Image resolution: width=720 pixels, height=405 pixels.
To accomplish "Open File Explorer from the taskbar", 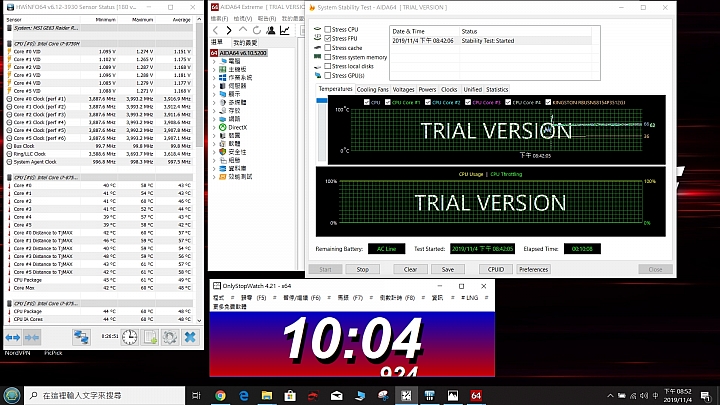I will [267, 395].
